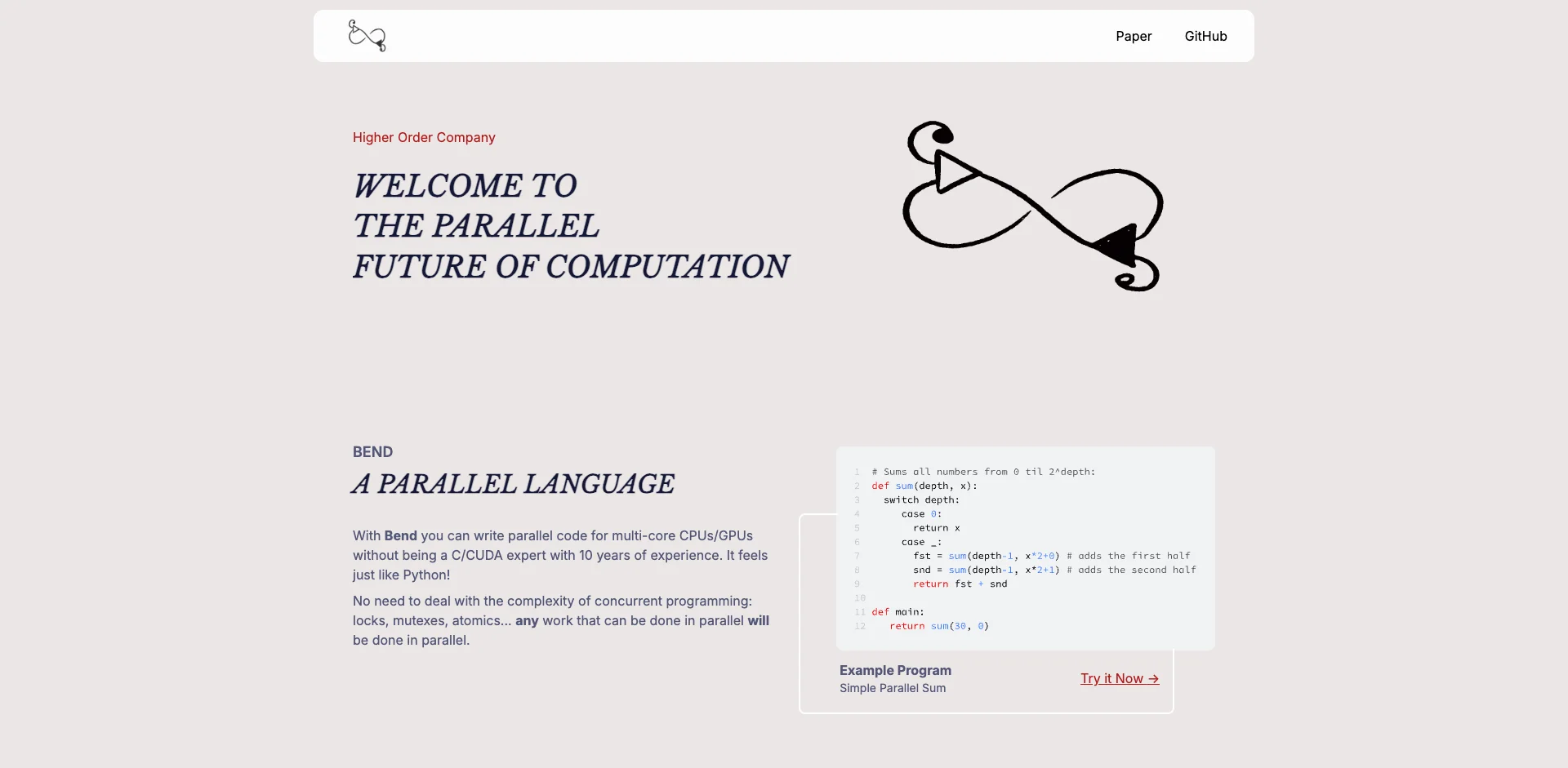
Task: Open the Paper link in navbar
Action: point(1134,36)
